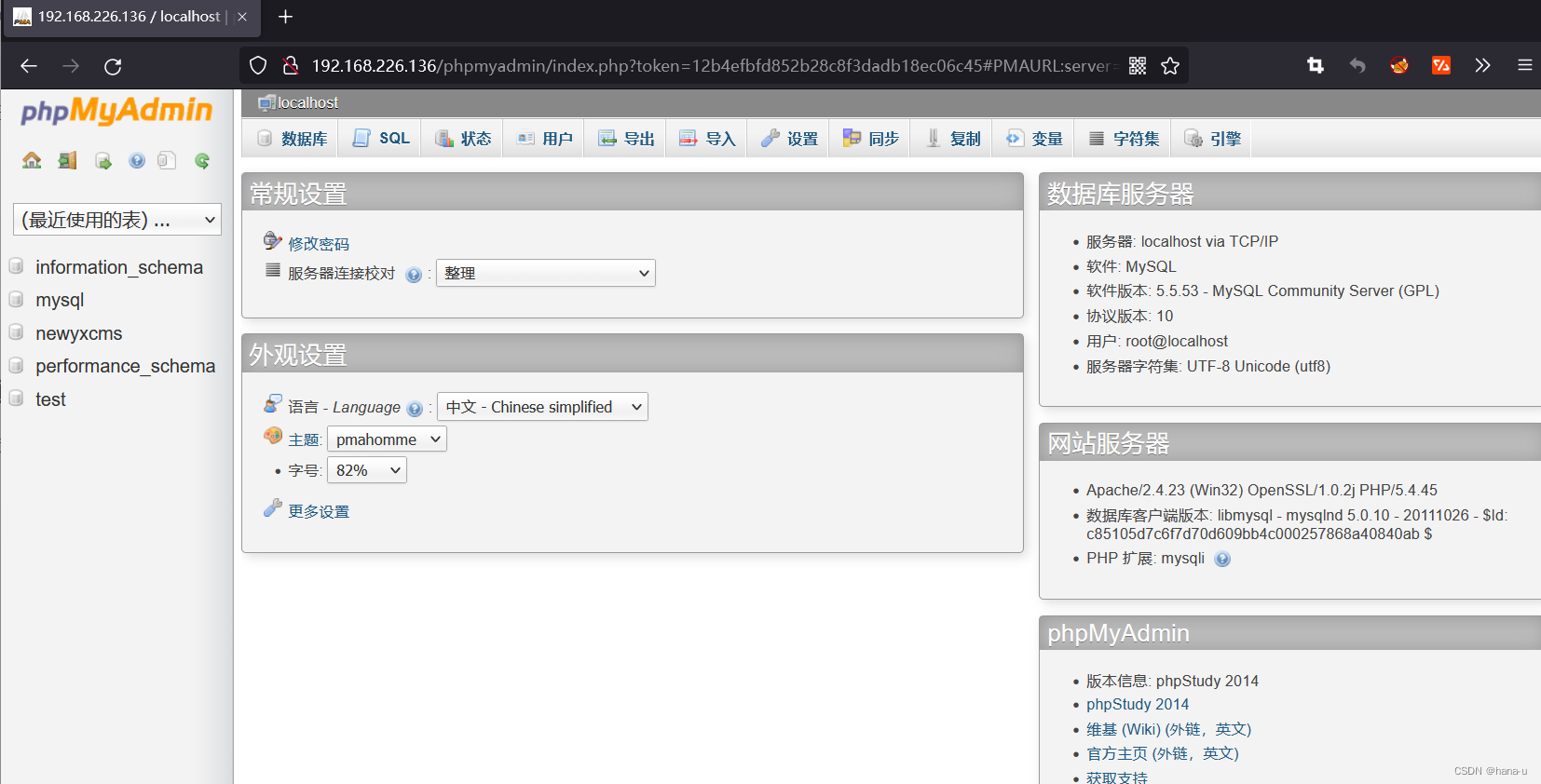Click the phpMyAdmin logo
Image resolution: width=1541 pixels, height=784 pixels.
(x=116, y=111)
